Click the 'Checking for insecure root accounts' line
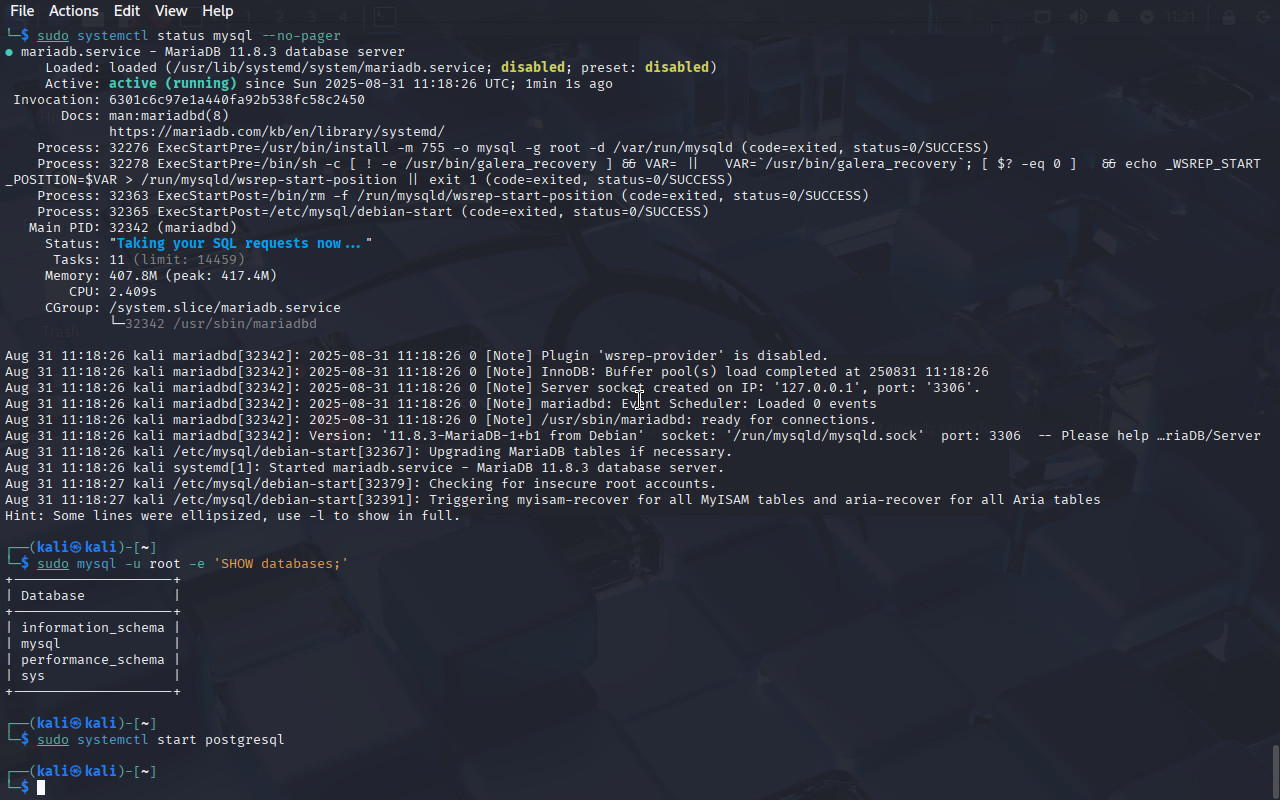The image size is (1280, 800). click(361, 484)
